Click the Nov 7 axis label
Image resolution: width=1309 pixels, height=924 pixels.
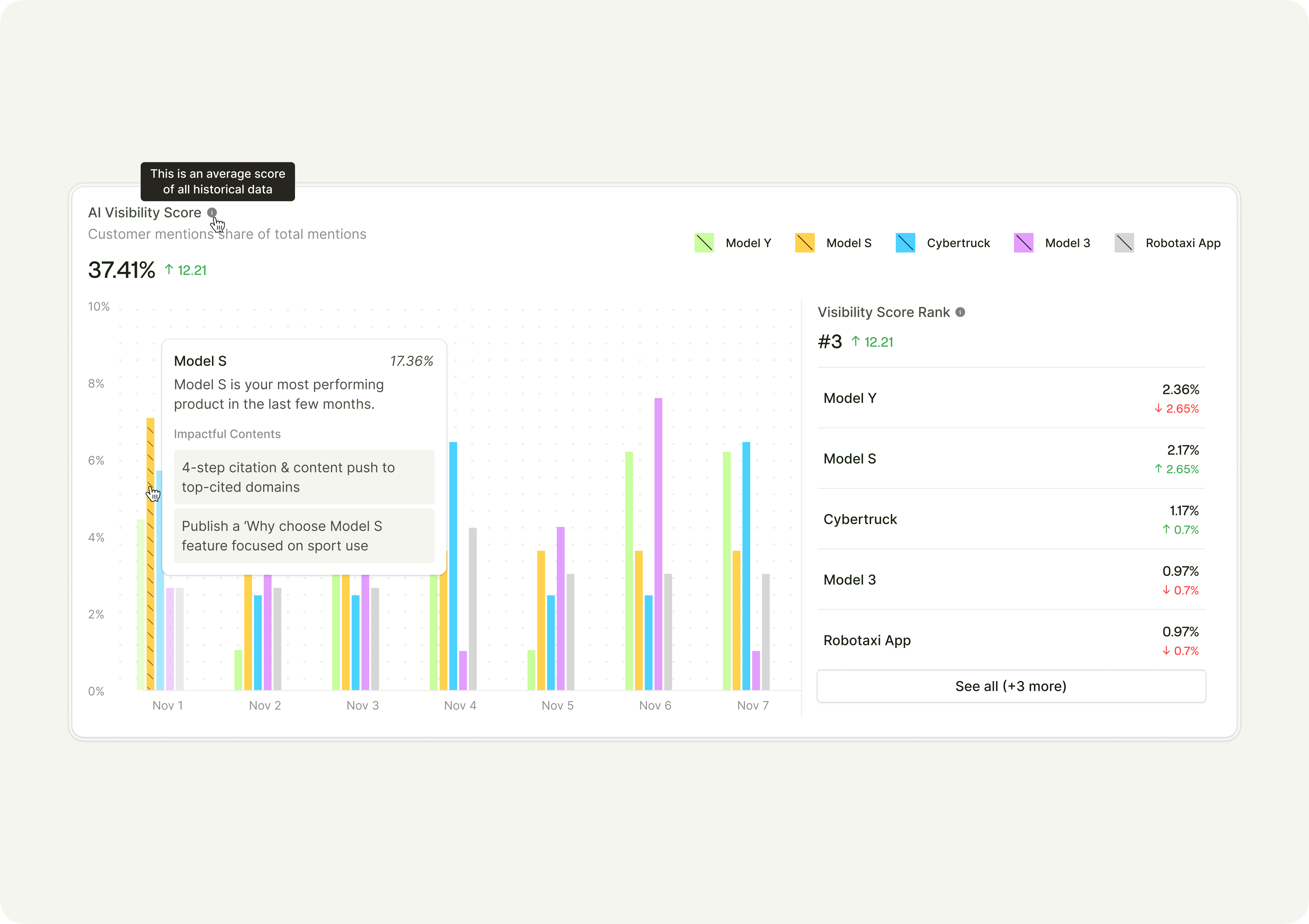pyautogui.click(x=753, y=706)
